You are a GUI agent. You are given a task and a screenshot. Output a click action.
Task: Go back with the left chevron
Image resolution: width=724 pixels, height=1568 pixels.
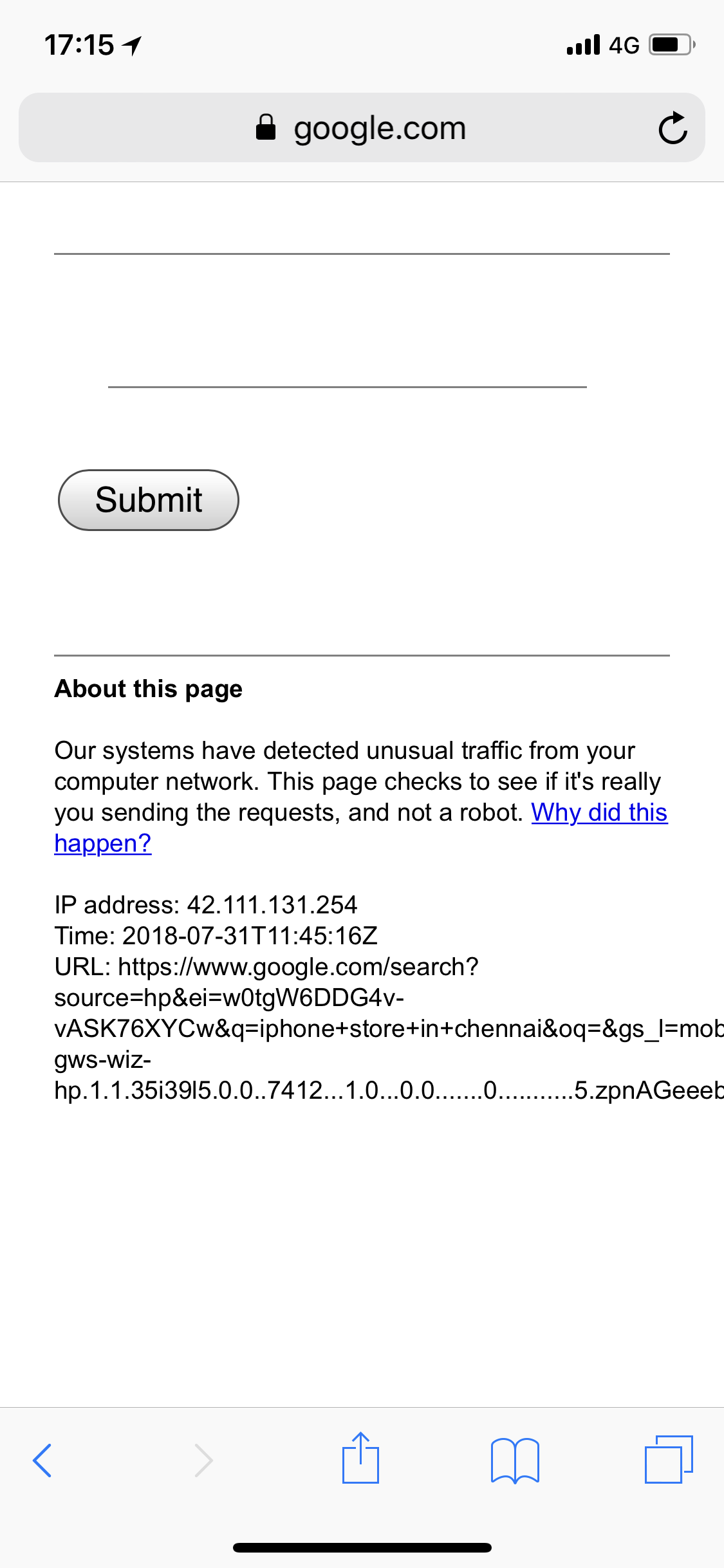point(42,1460)
